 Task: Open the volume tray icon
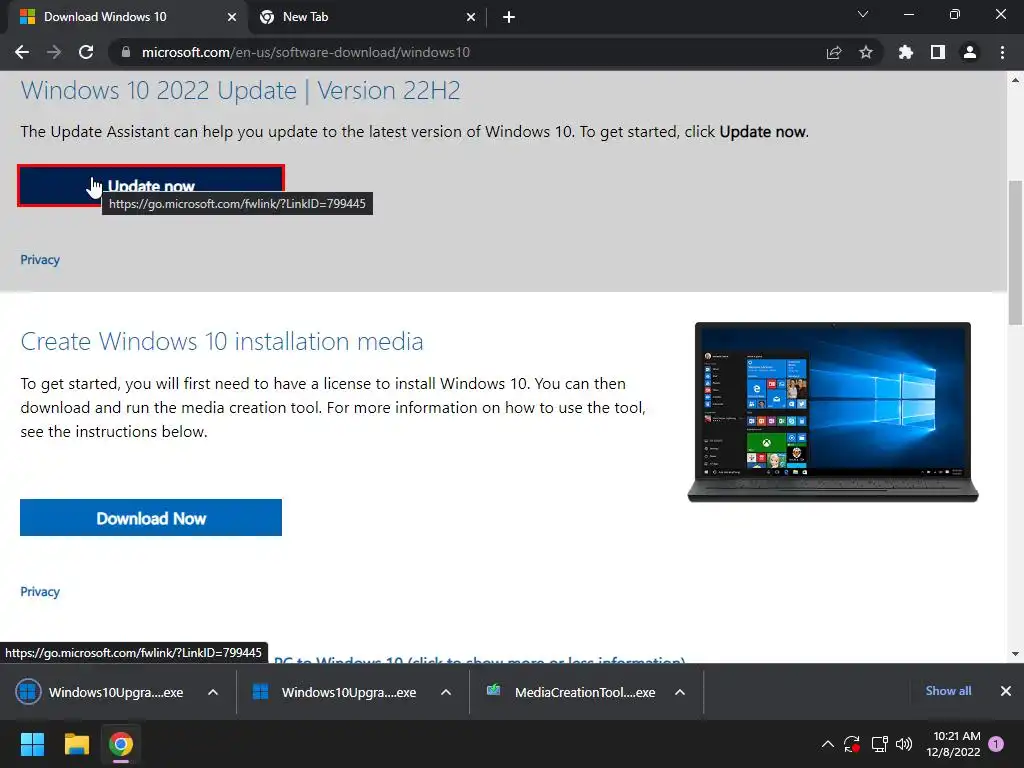(904, 744)
